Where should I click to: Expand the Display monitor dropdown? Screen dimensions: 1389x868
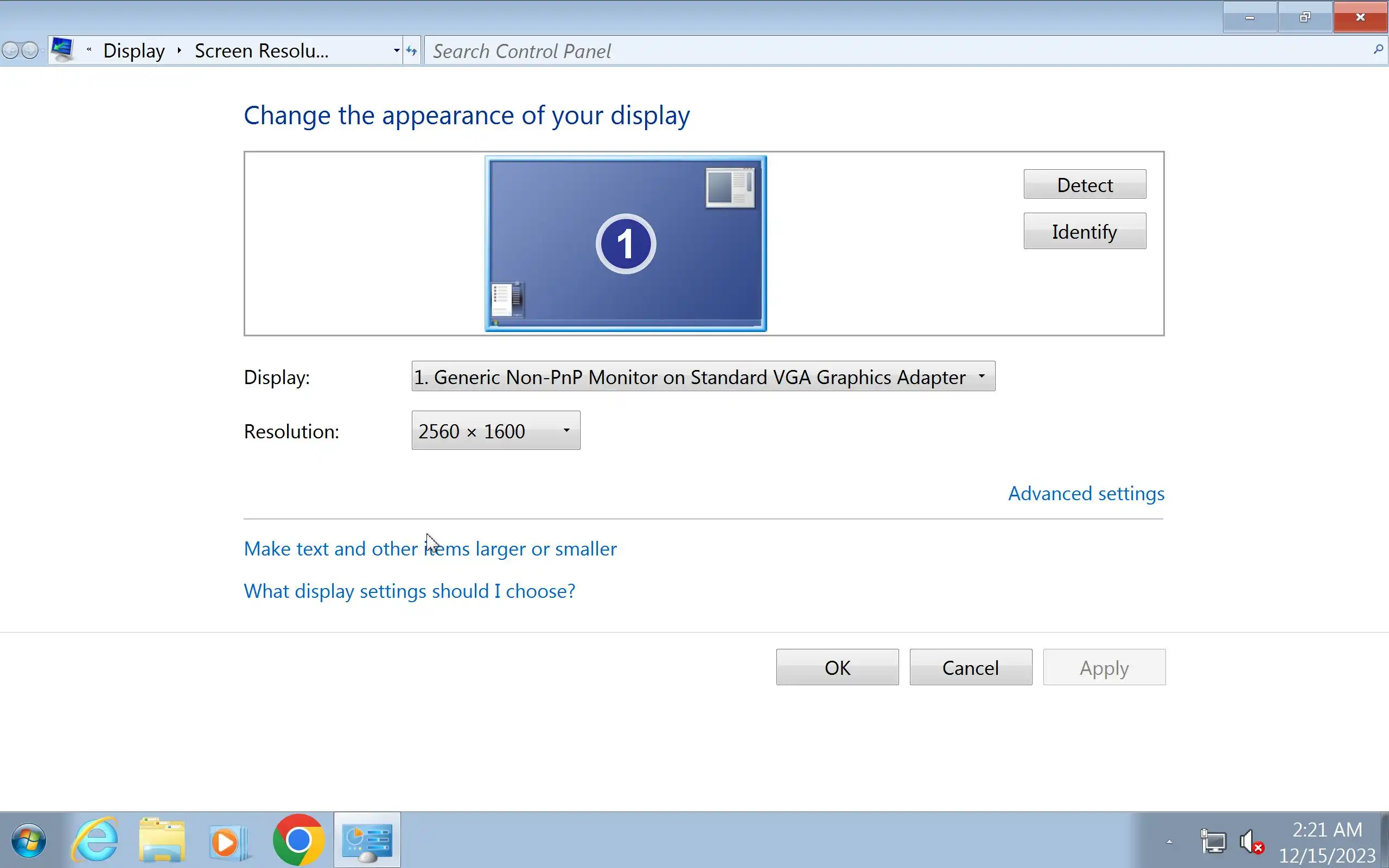tap(703, 376)
